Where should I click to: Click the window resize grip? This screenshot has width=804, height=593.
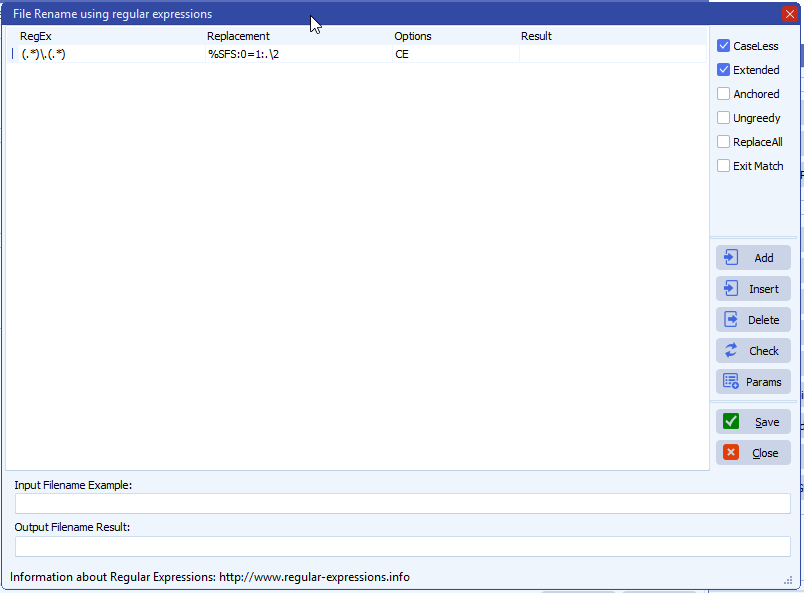[x=788, y=580]
